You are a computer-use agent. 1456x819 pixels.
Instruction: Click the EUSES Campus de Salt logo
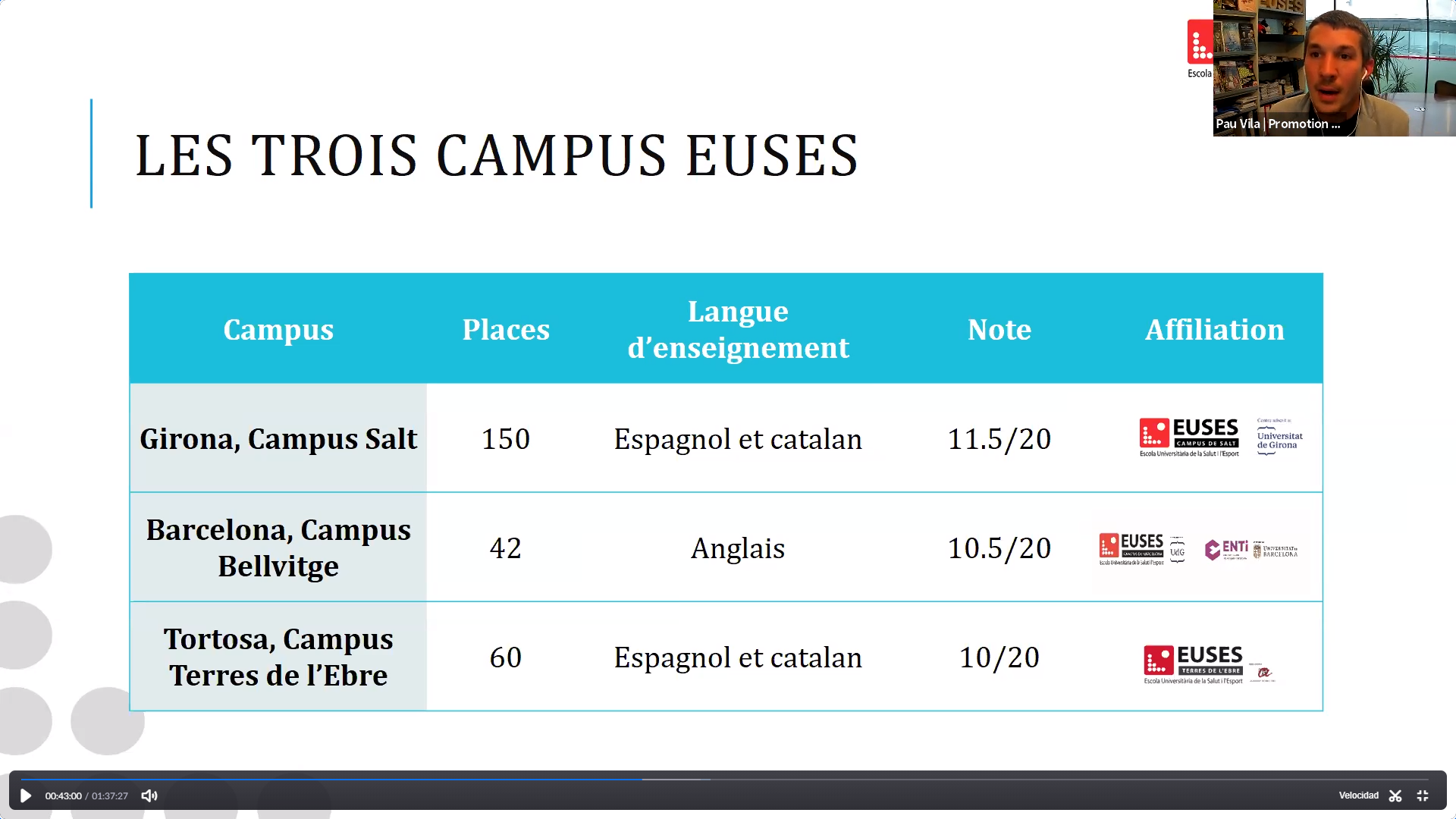tap(1189, 438)
